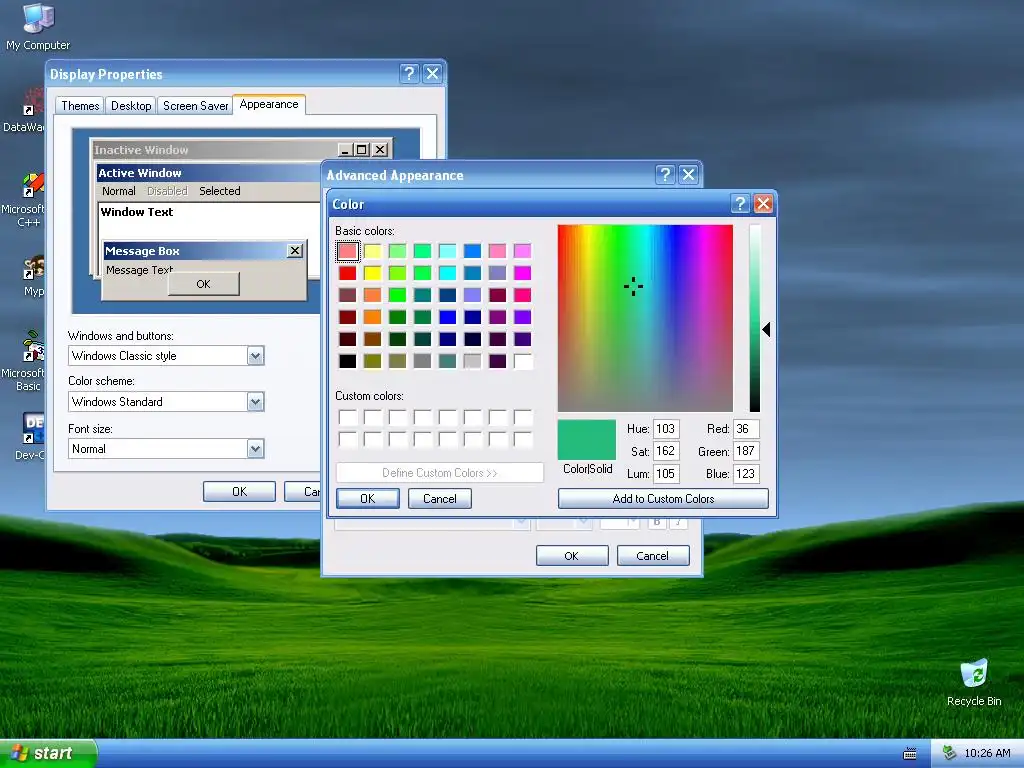Click the crosshair in the color spectrum
This screenshot has height=768, width=1024.
tap(633, 286)
